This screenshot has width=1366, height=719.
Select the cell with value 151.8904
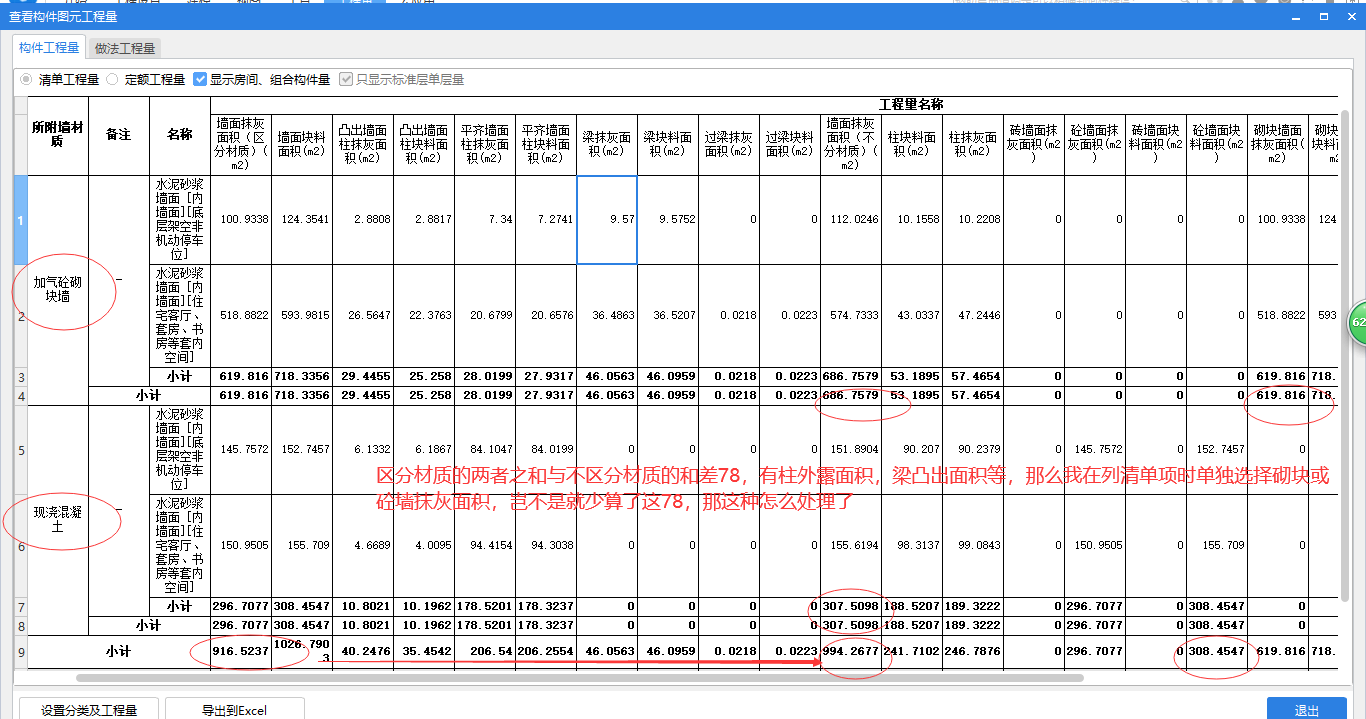851,449
